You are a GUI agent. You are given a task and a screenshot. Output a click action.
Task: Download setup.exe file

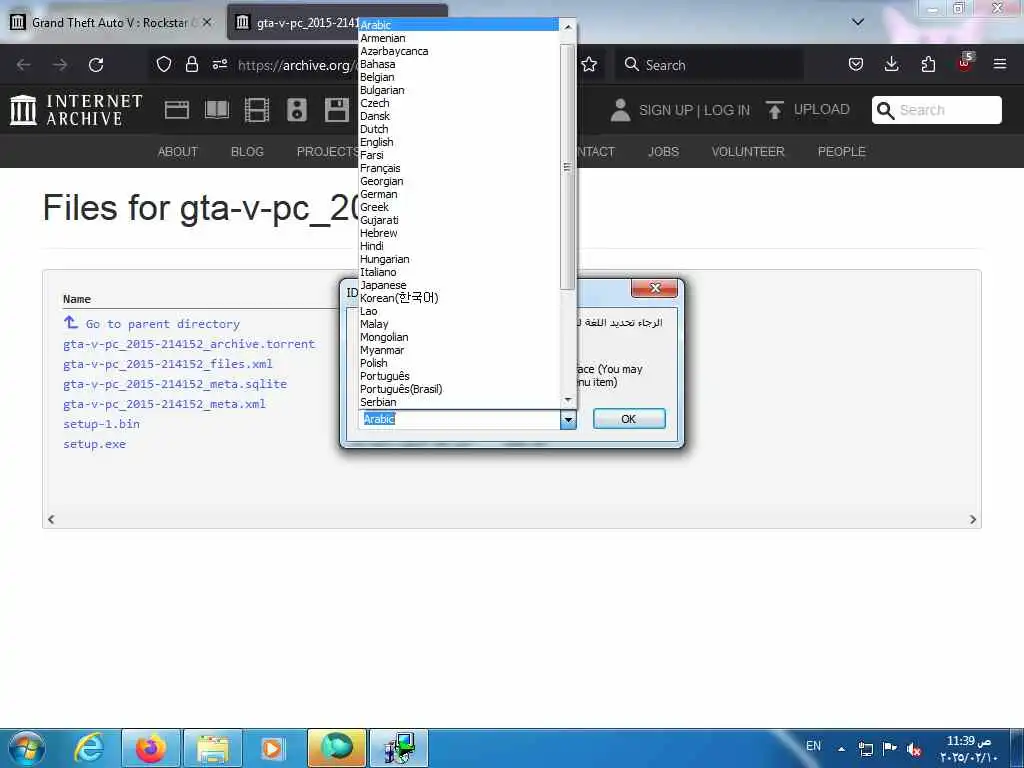(94, 444)
